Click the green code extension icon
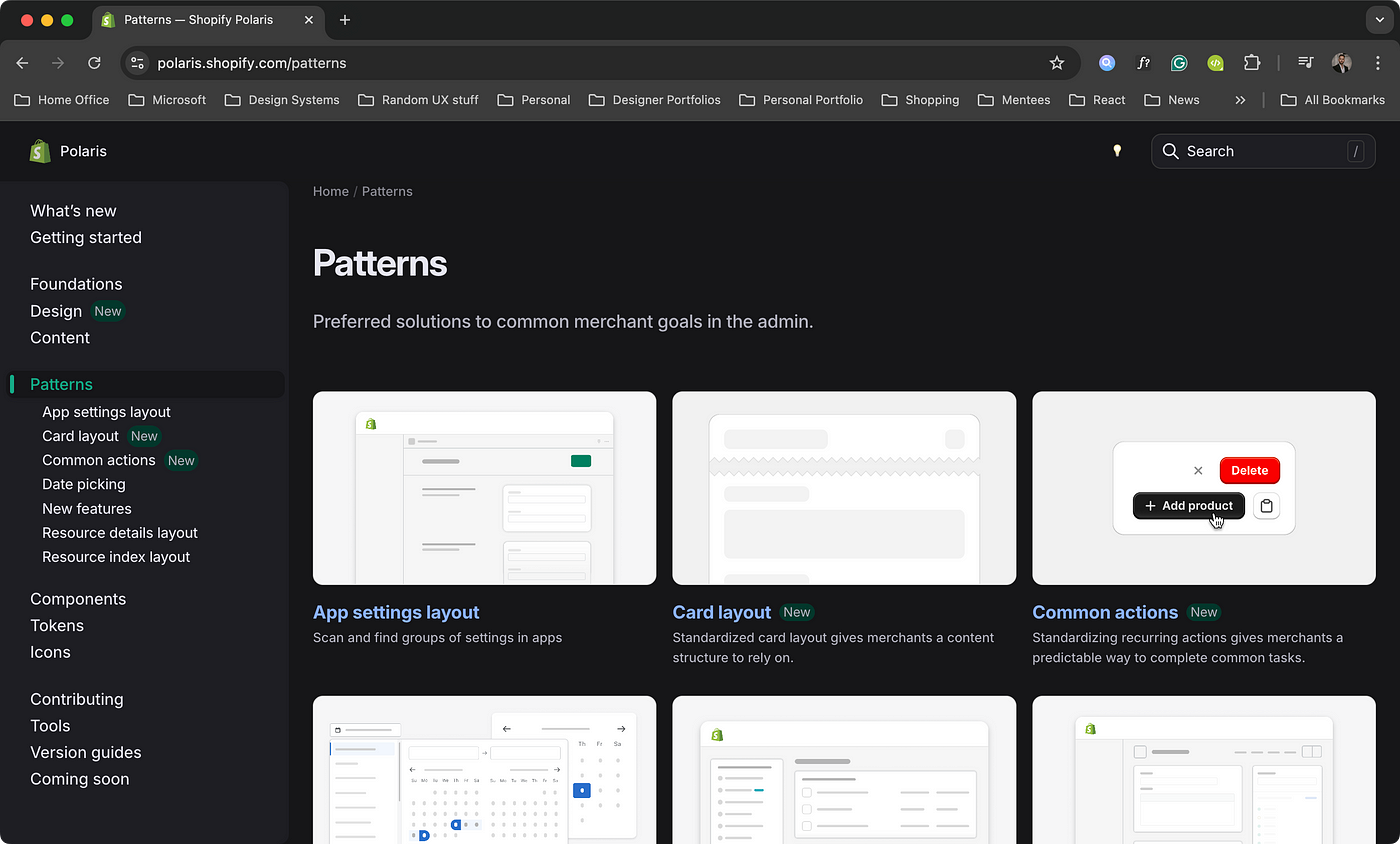 click(x=1215, y=62)
